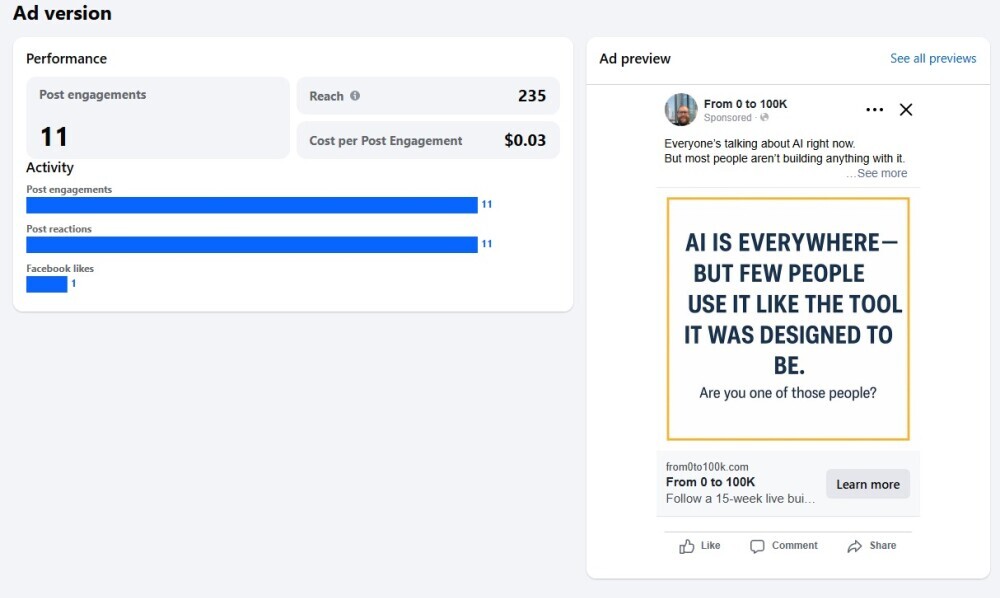Screen dimensions: 1000x598
Task: Open the ad's three-dot options menu
Action: 875,110
